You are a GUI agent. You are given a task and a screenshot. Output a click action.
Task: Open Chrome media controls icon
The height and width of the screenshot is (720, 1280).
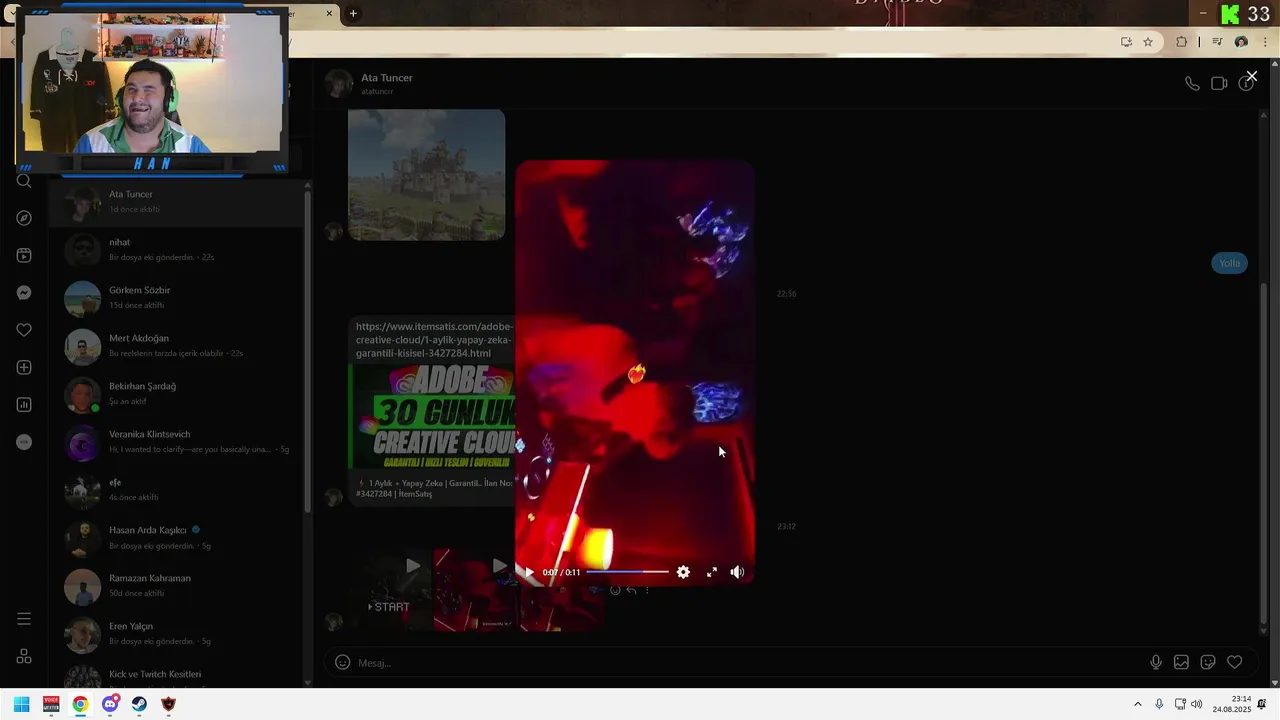pos(1217,42)
